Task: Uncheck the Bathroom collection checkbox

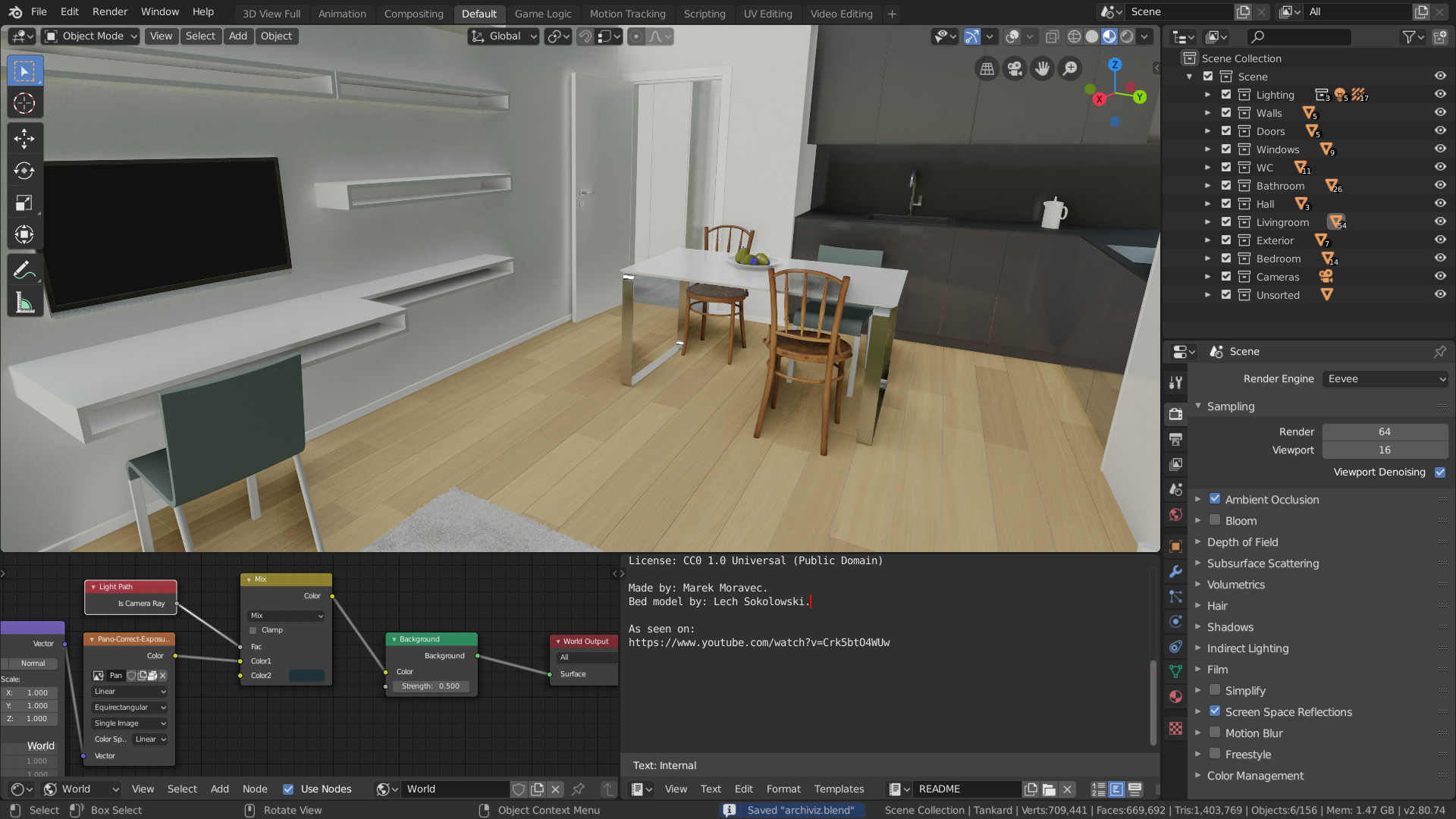Action: pyautogui.click(x=1225, y=185)
